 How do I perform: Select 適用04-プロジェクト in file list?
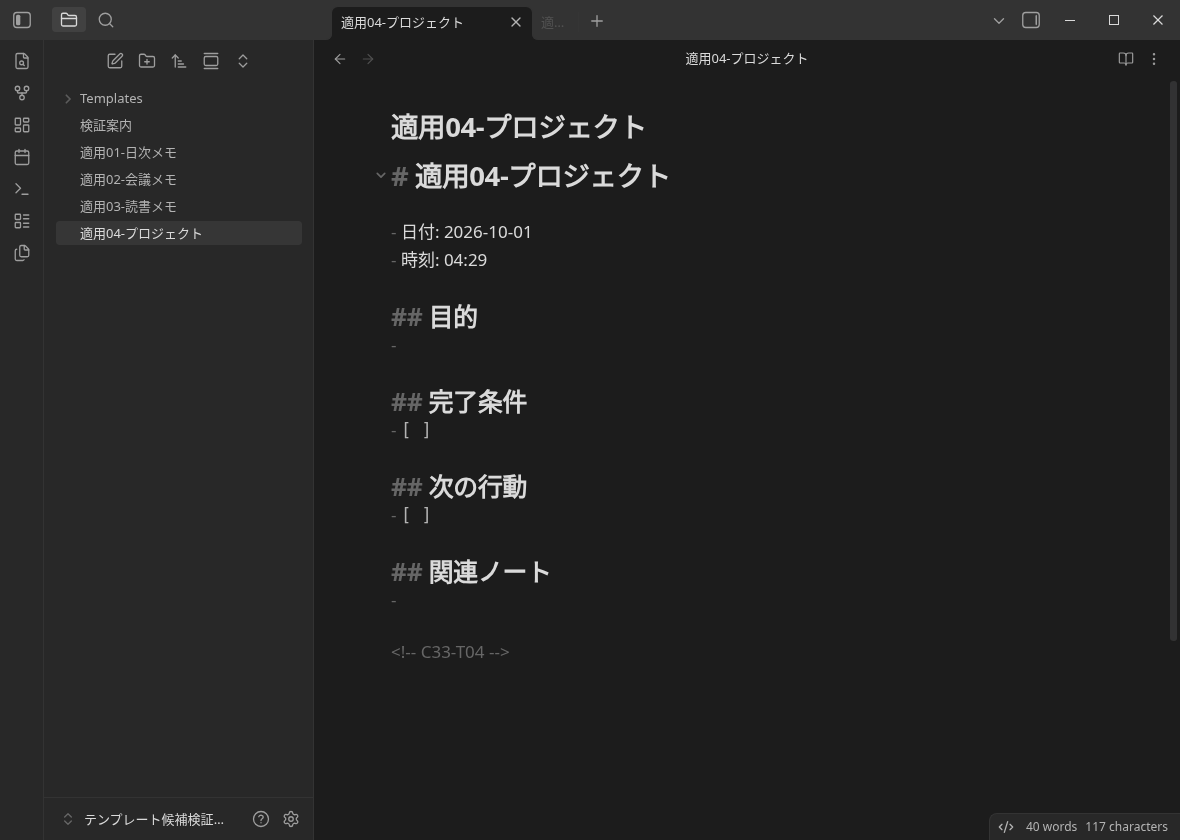point(179,233)
